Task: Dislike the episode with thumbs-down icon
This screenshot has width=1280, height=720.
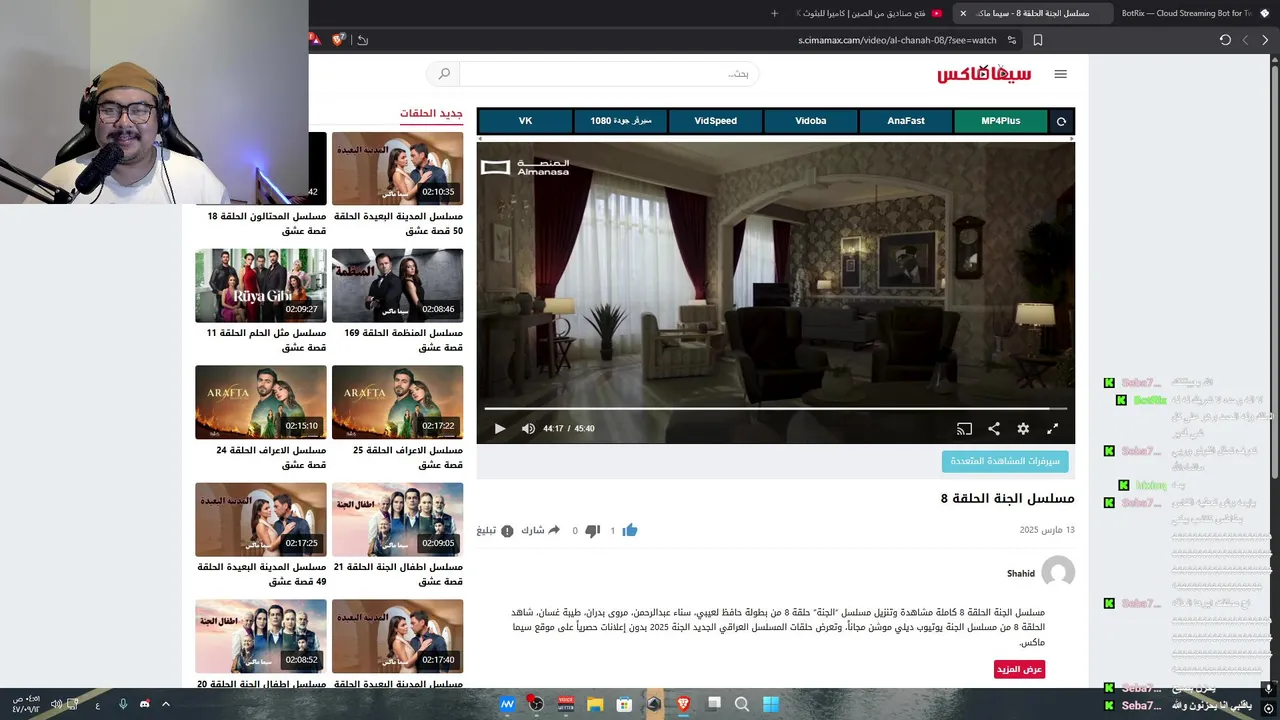Action: pyautogui.click(x=592, y=530)
